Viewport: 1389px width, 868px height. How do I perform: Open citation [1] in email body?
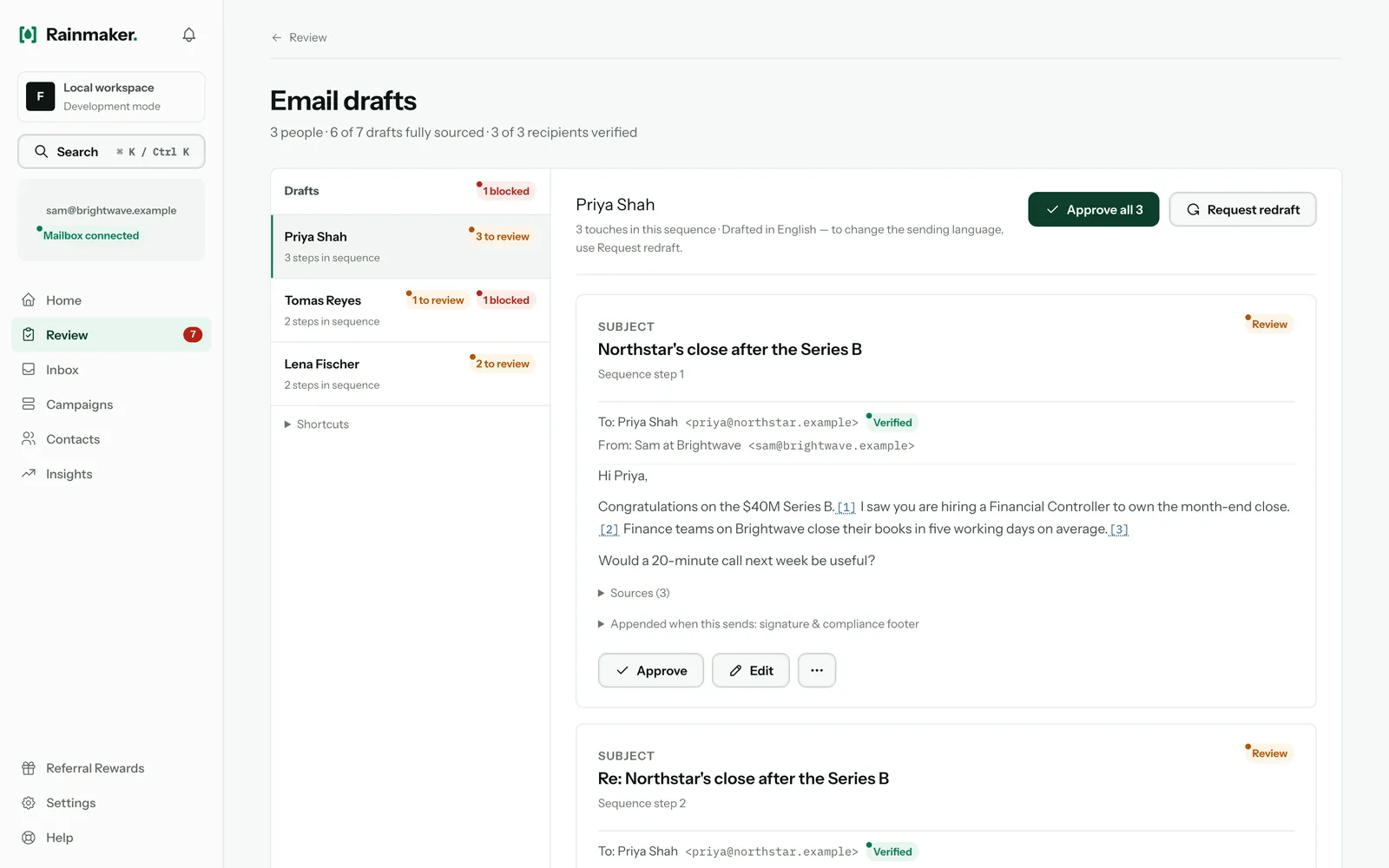click(846, 507)
